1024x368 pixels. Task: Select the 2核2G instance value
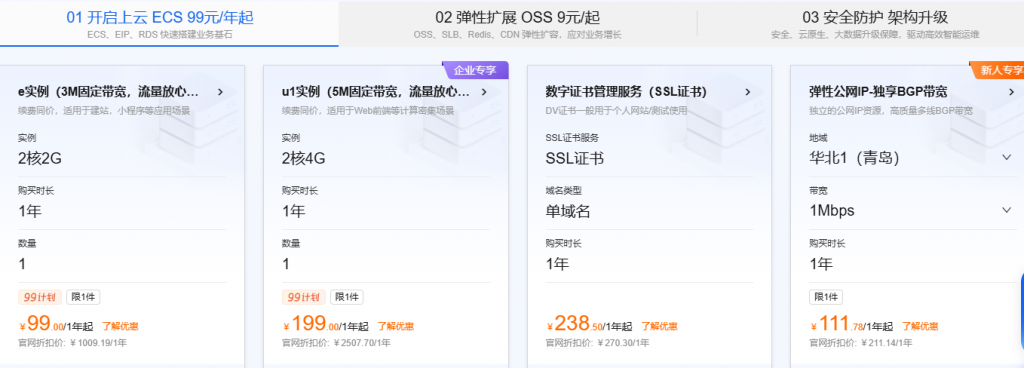point(40,158)
